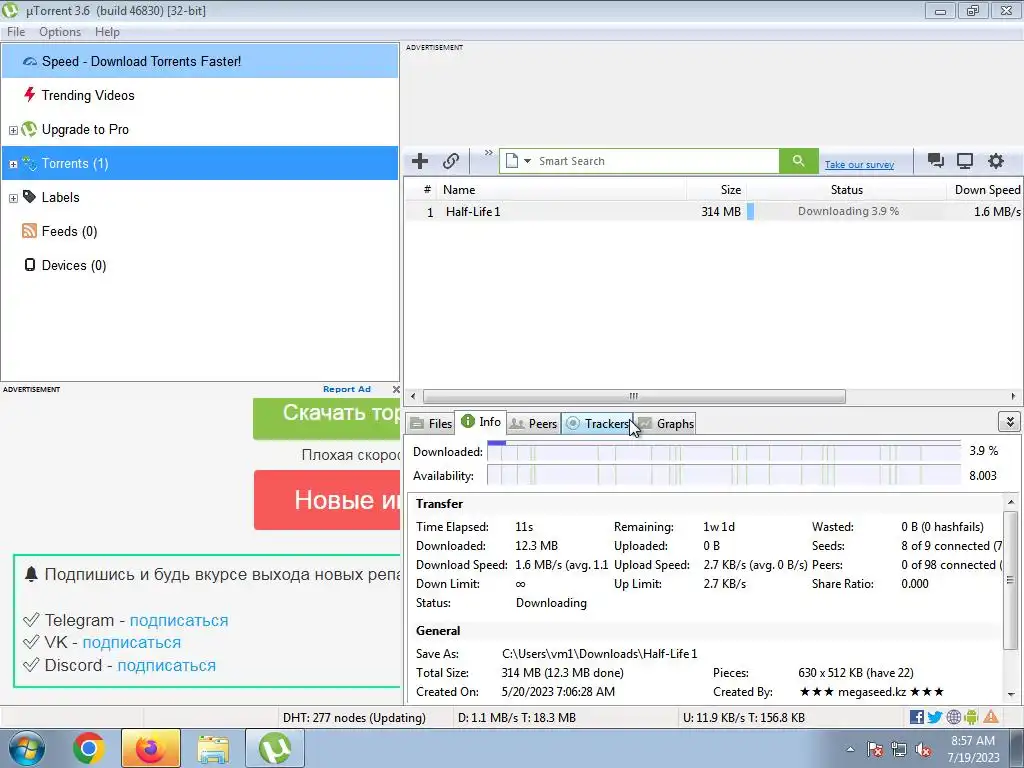Screen dimensions: 1024x768
Task: Select the Half-Life 1 torrent row
Action: point(712,212)
